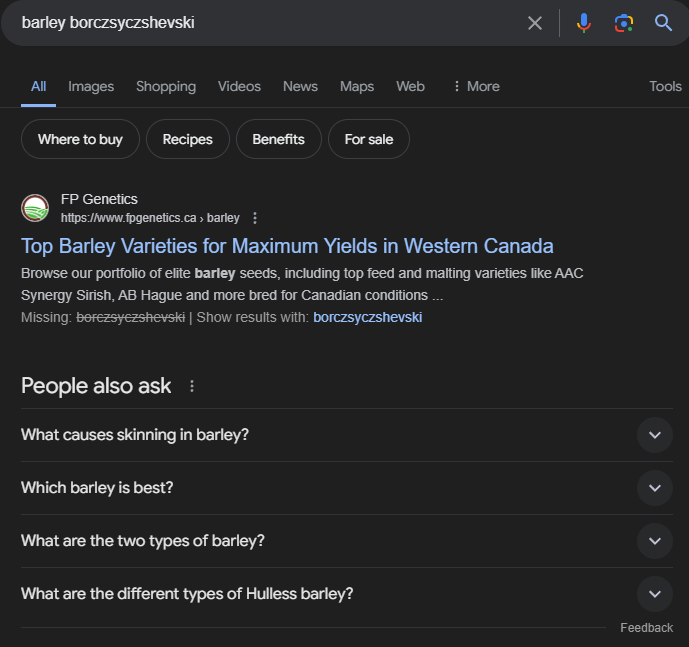The height and width of the screenshot is (647, 689).
Task: Open the search Tools options
Action: point(665,86)
